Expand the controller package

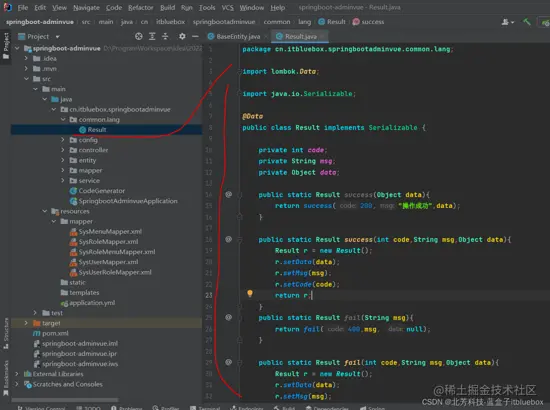tap(63, 150)
